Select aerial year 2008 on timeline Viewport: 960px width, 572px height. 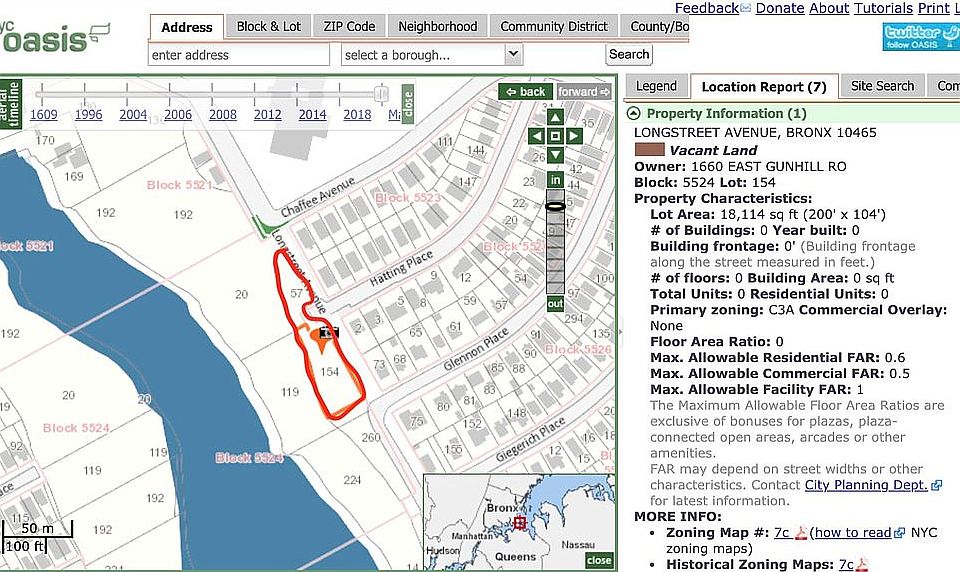click(x=223, y=115)
